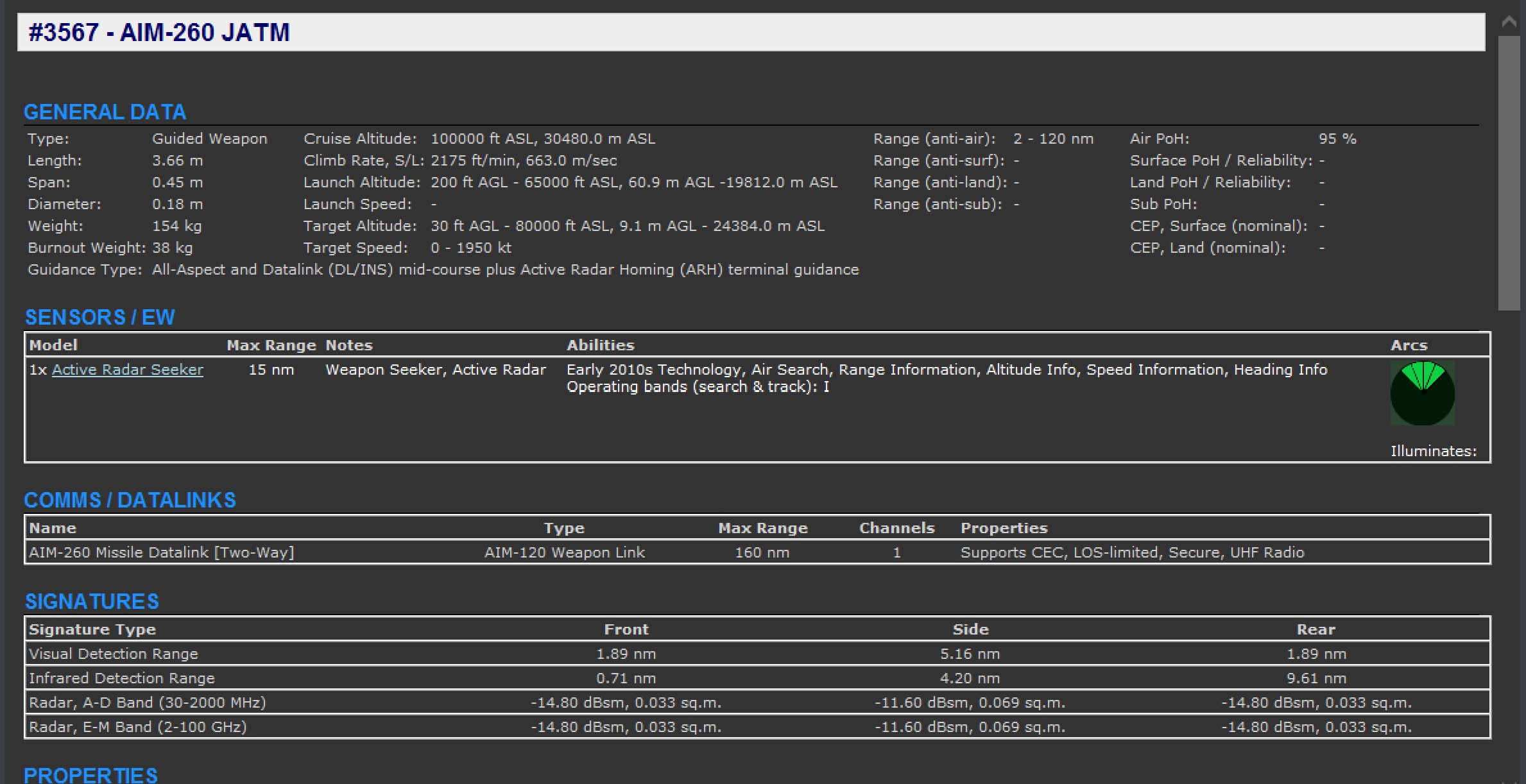The height and width of the screenshot is (784, 1526).
Task: Click the GENERAL DATA section header
Action: (x=105, y=111)
